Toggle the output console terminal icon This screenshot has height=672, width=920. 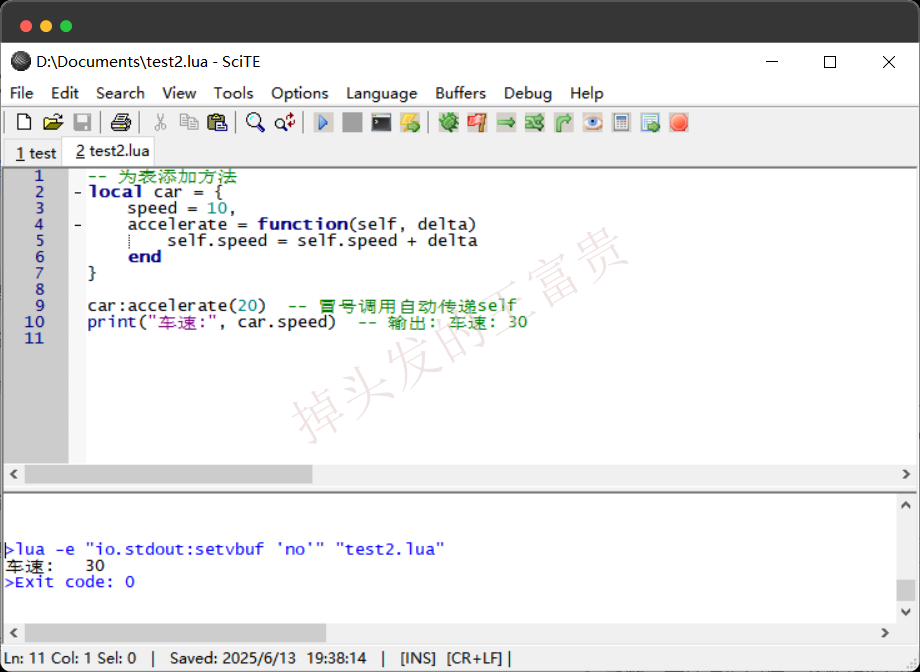tap(381, 123)
